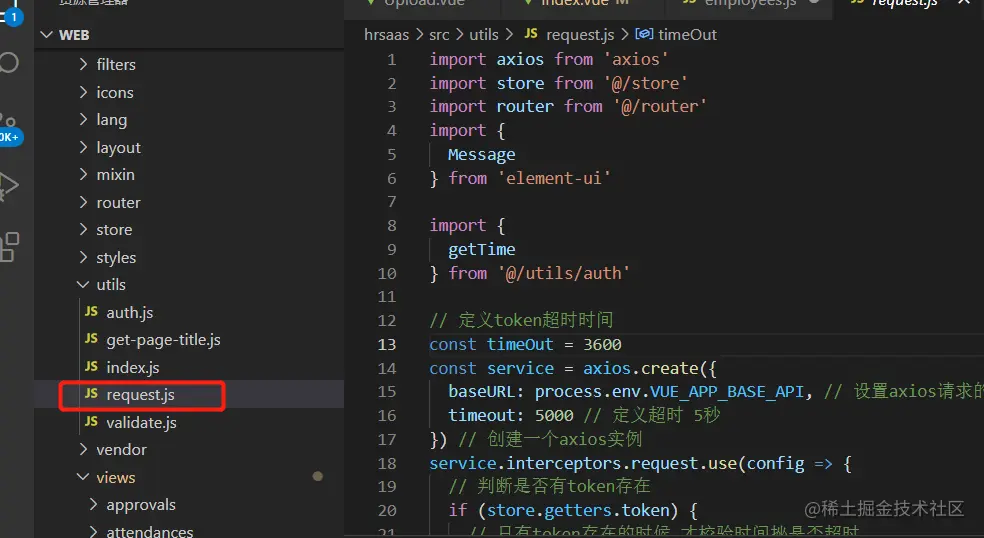
Task: Expand the router folder chevron
Action: [83, 202]
